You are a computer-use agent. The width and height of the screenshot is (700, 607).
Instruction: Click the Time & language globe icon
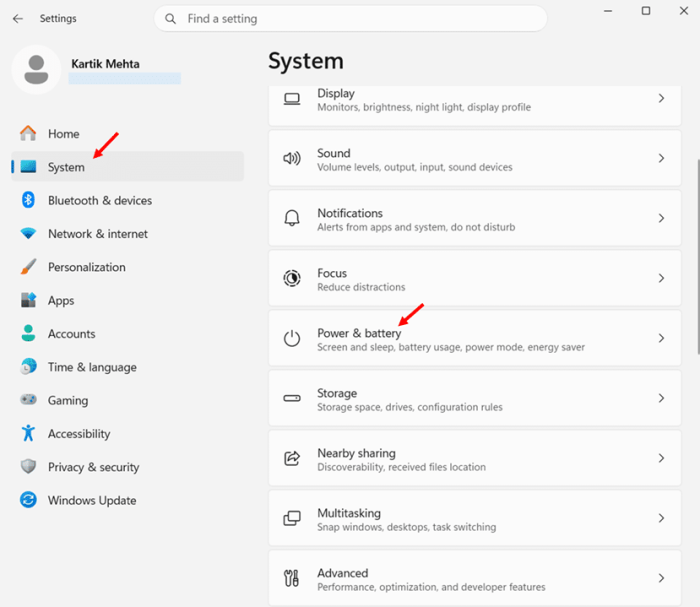pyautogui.click(x=28, y=367)
